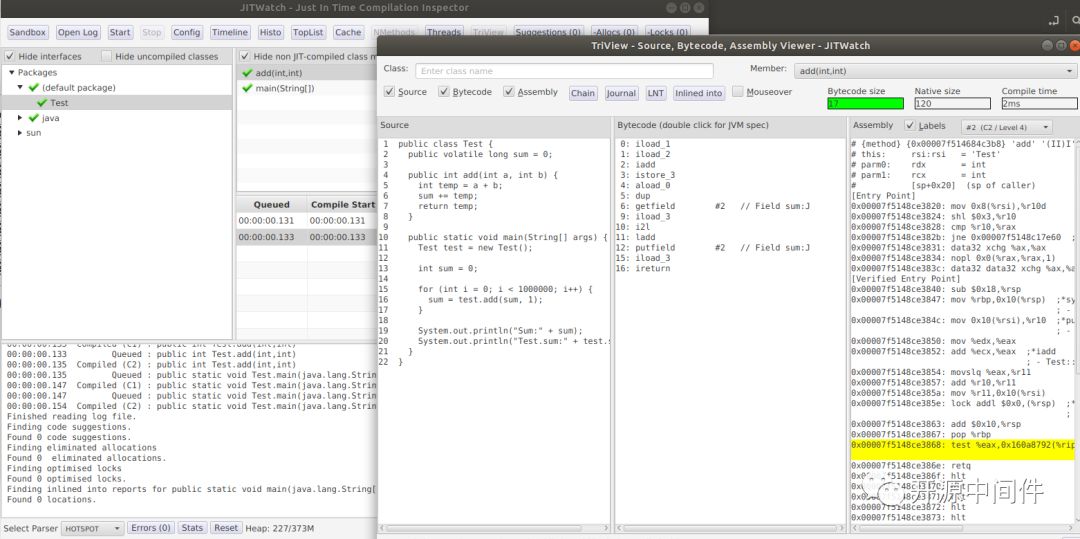Click in the Enter class name field
Screen dimensions: 1080x539
tap(564, 71)
